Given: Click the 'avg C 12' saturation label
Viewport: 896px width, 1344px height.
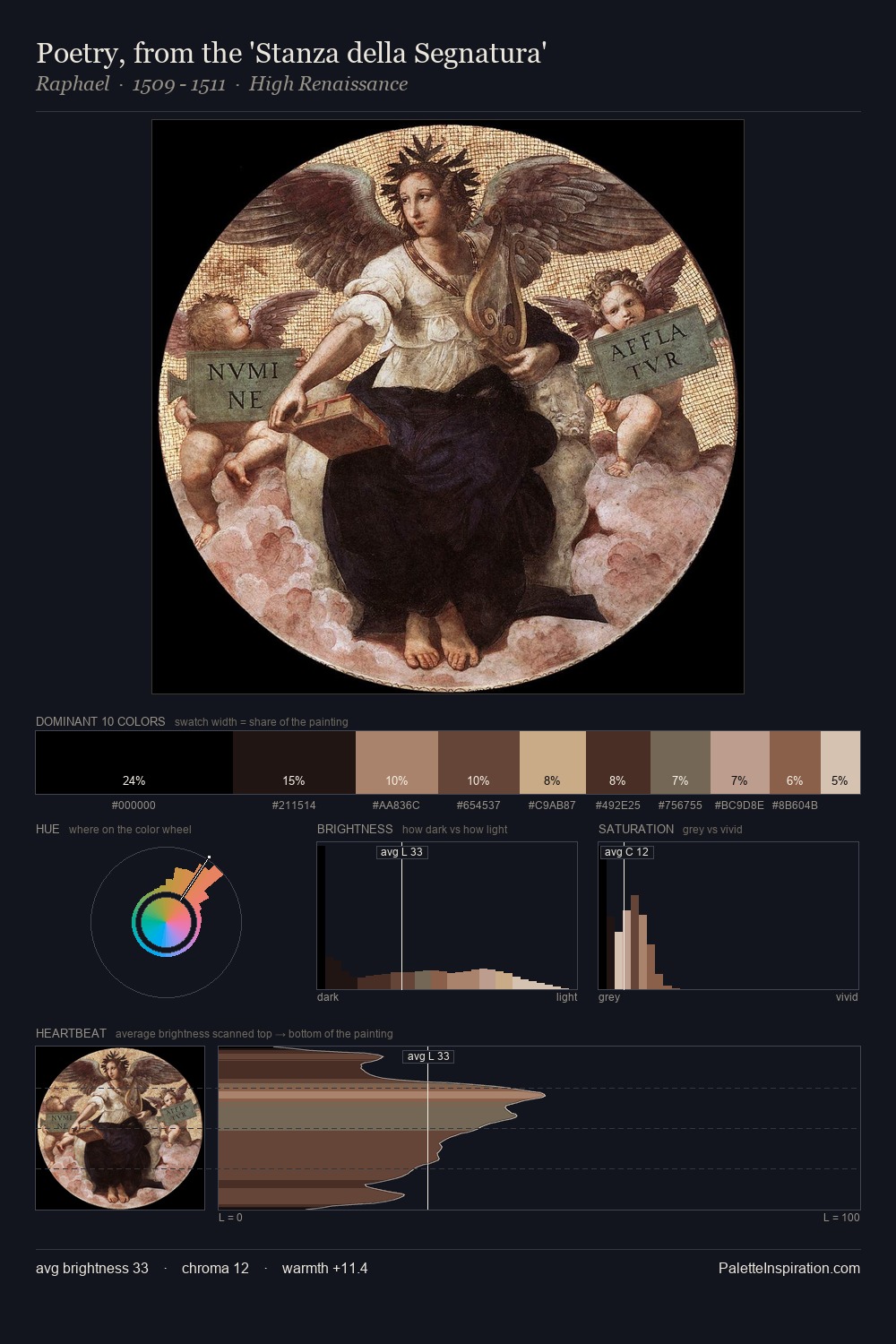Looking at the screenshot, I should (626, 852).
